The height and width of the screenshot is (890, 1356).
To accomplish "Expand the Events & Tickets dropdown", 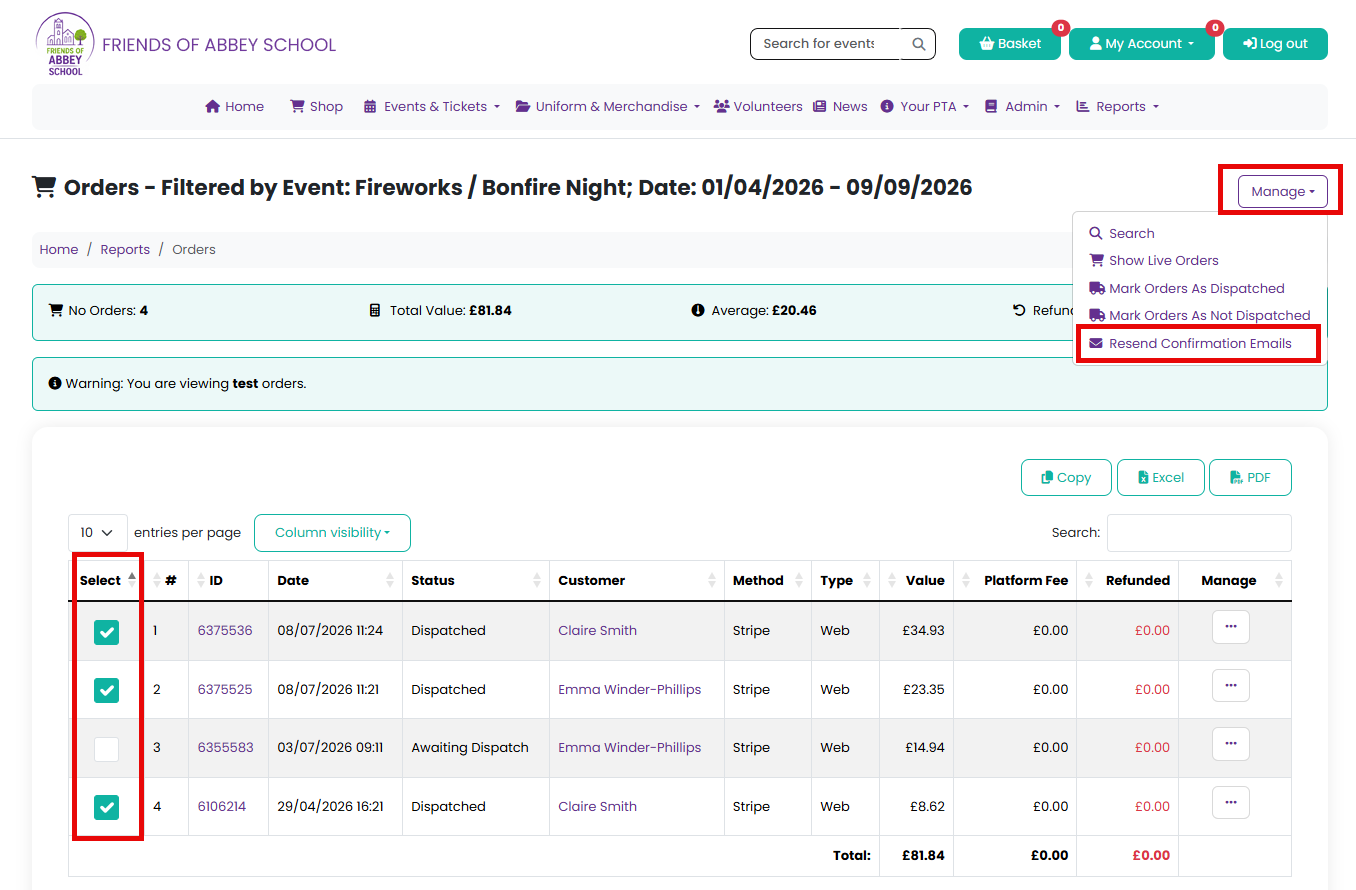I will 431,107.
